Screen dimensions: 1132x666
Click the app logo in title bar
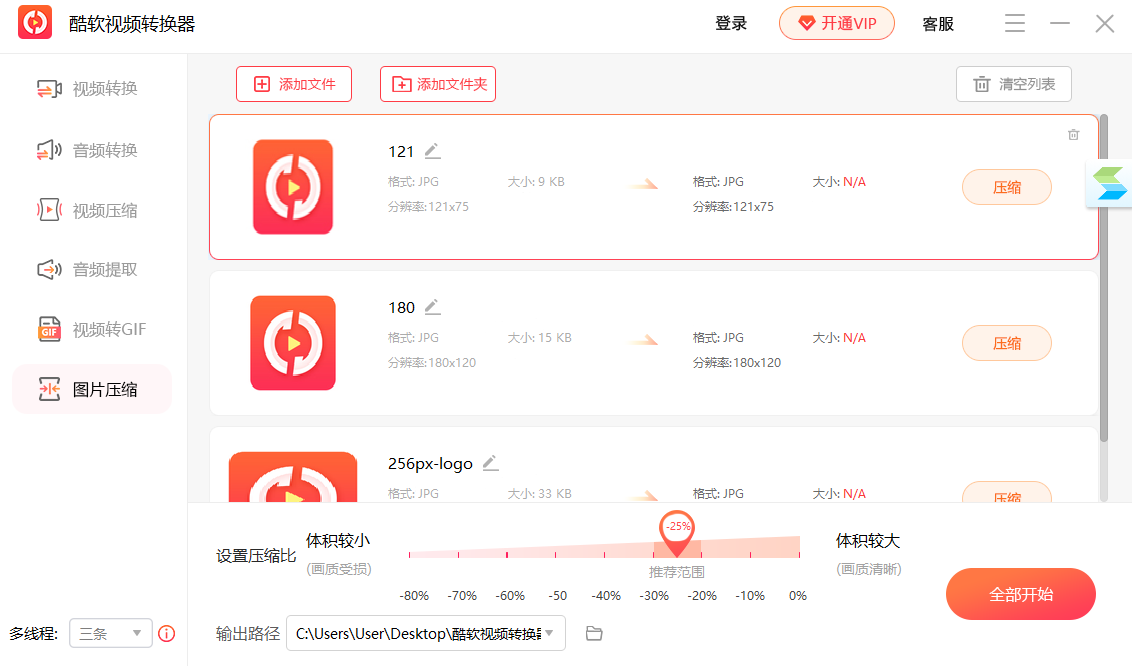[x=35, y=22]
